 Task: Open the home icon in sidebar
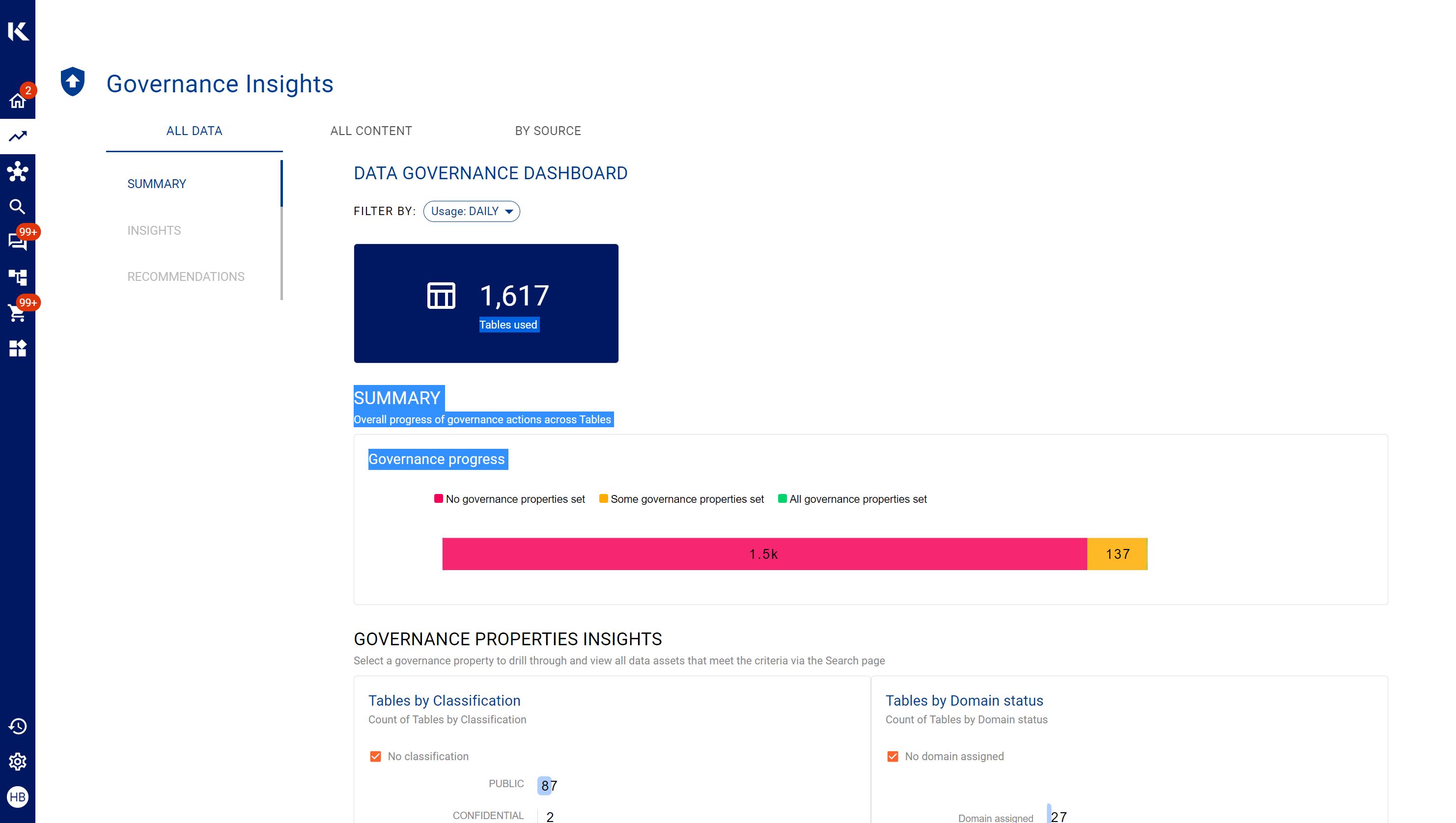tap(17, 101)
